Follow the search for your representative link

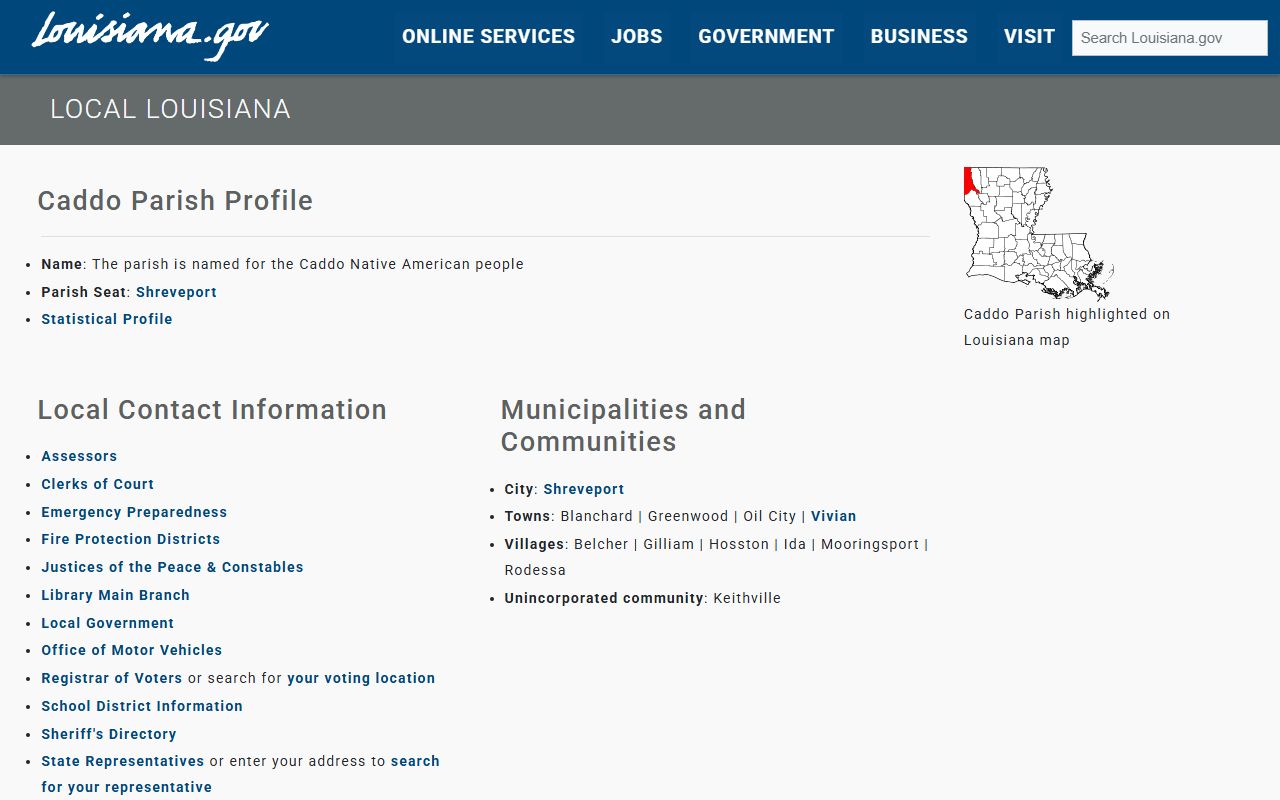(415, 761)
